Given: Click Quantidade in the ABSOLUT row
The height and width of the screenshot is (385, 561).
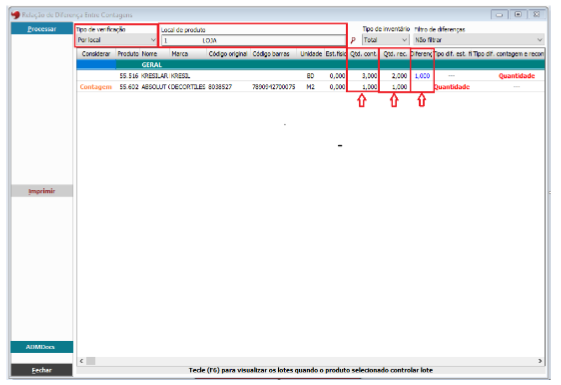Looking at the screenshot, I should click(x=452, y=87).
